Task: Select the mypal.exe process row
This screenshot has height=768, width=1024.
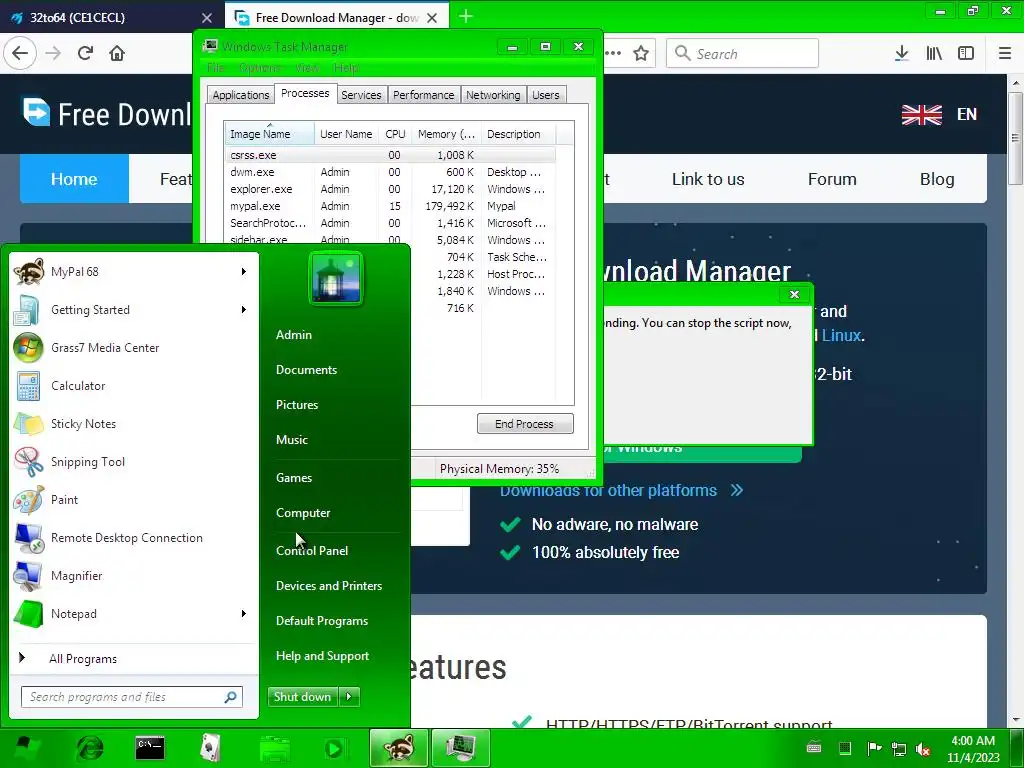Action: [390, 206]
